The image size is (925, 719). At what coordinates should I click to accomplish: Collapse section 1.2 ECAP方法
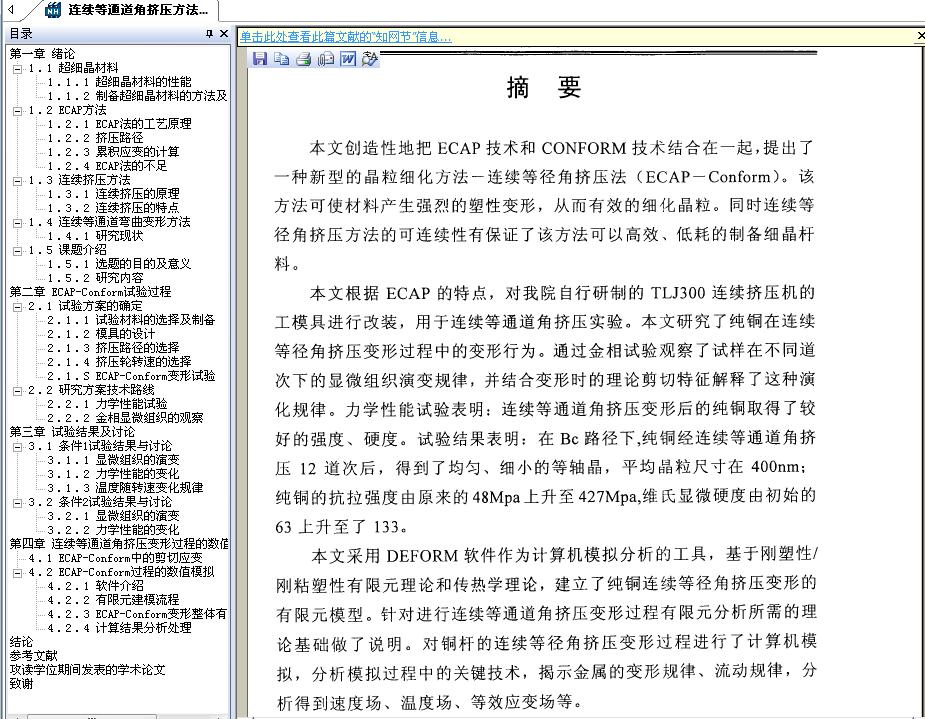point(17,110)
